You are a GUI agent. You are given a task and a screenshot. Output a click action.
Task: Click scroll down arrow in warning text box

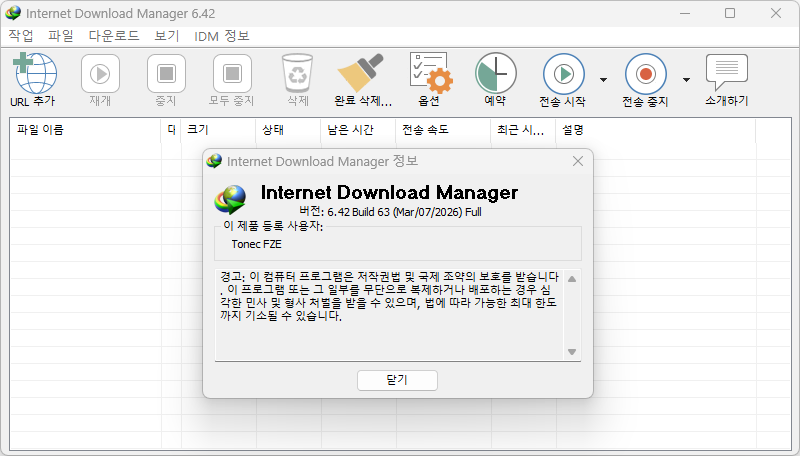click(572, 352)
